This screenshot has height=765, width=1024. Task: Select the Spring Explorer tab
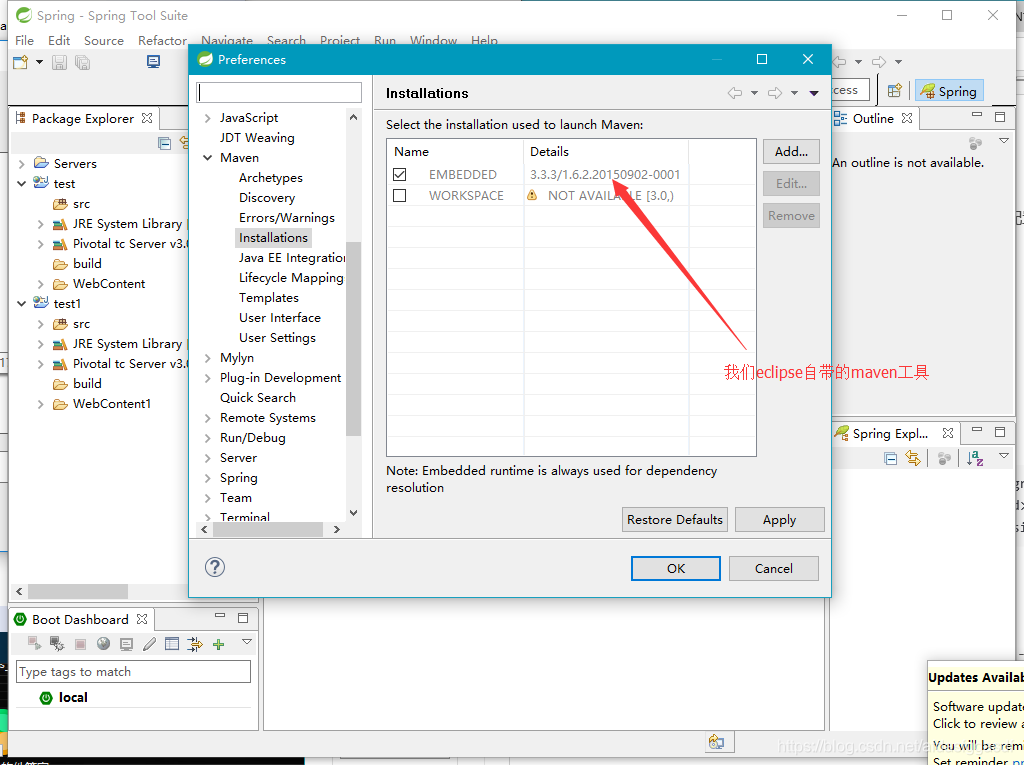[x=889, y=434]
